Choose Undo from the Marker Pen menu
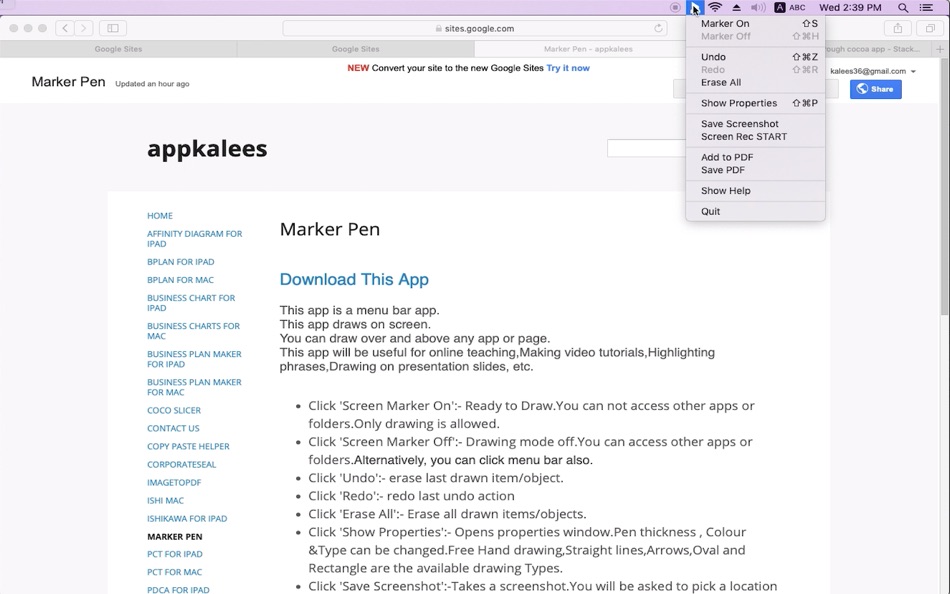 click(755, 57)
